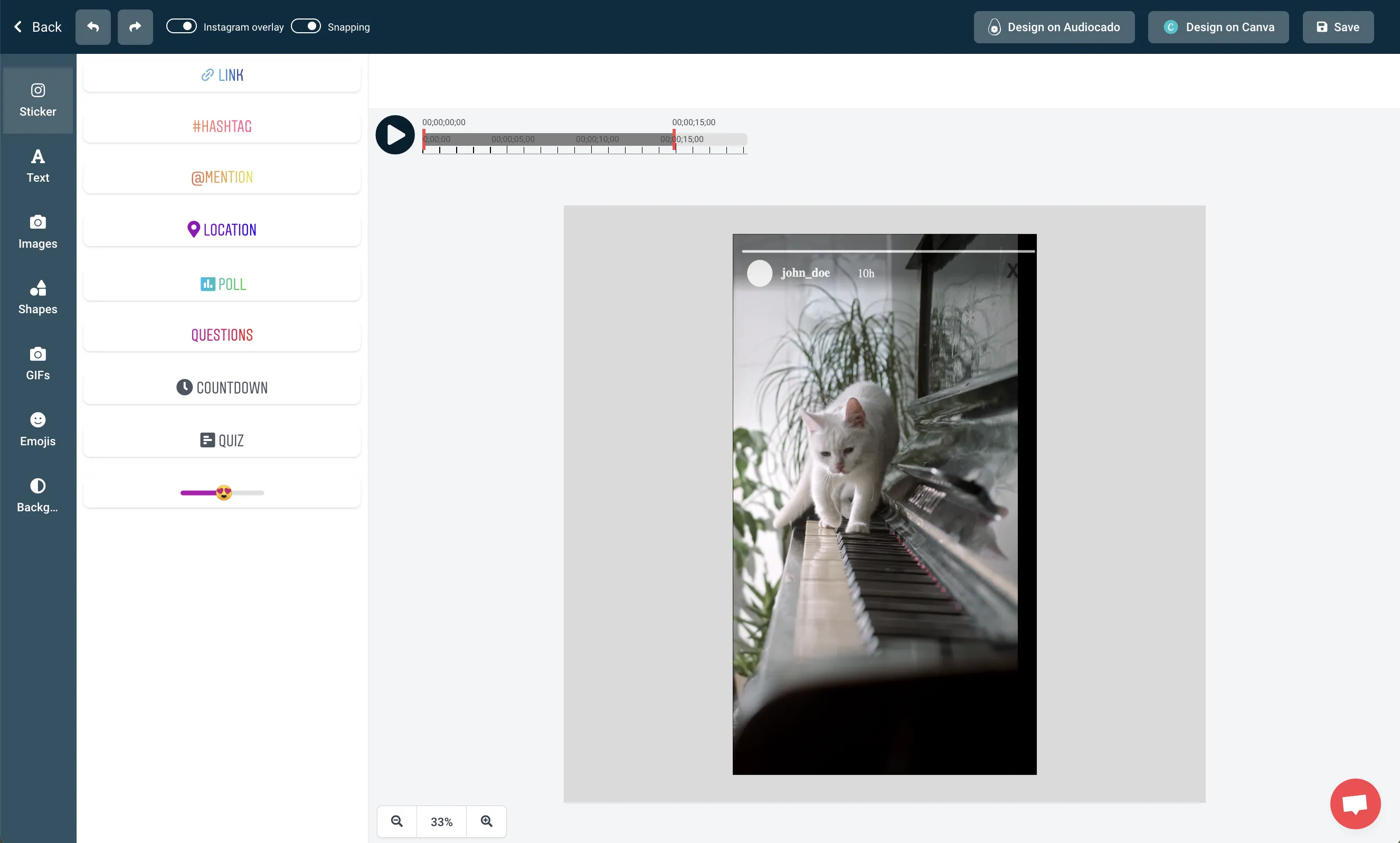This screenshot has height=843, width=1400.
Task: Open the Images sidebar tab
Action: pos(38,232)
